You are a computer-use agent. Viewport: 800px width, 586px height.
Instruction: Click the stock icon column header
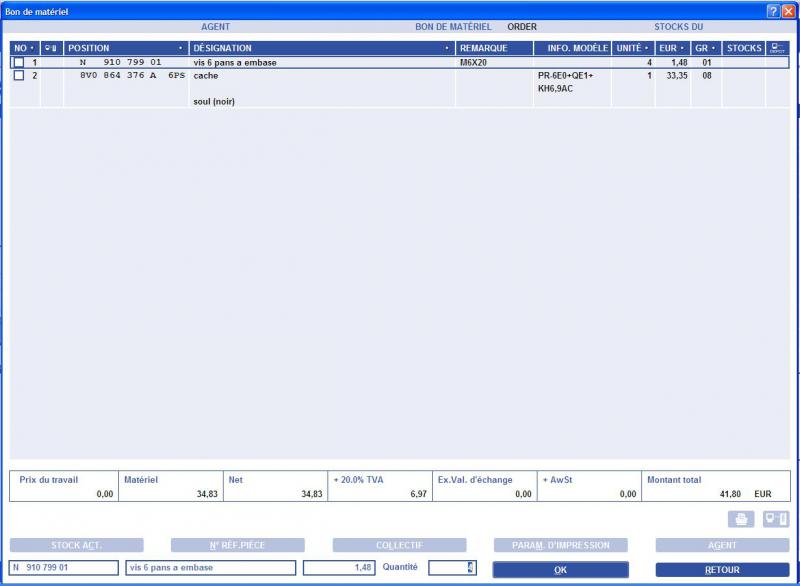[51, 48]
